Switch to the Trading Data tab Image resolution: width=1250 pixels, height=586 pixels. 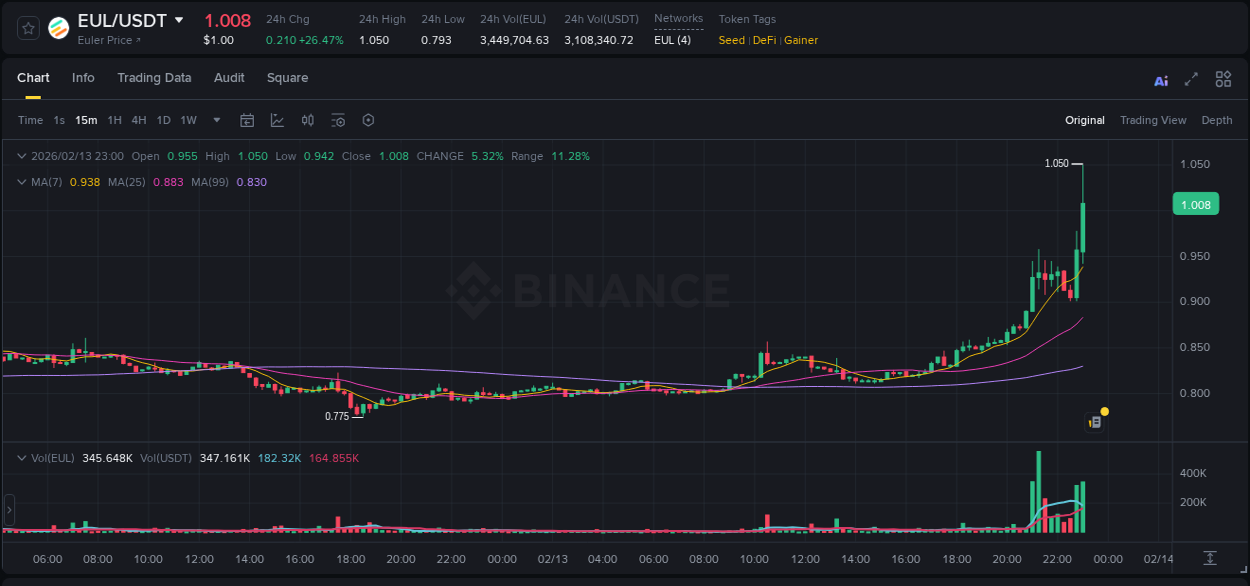(154, 78)
